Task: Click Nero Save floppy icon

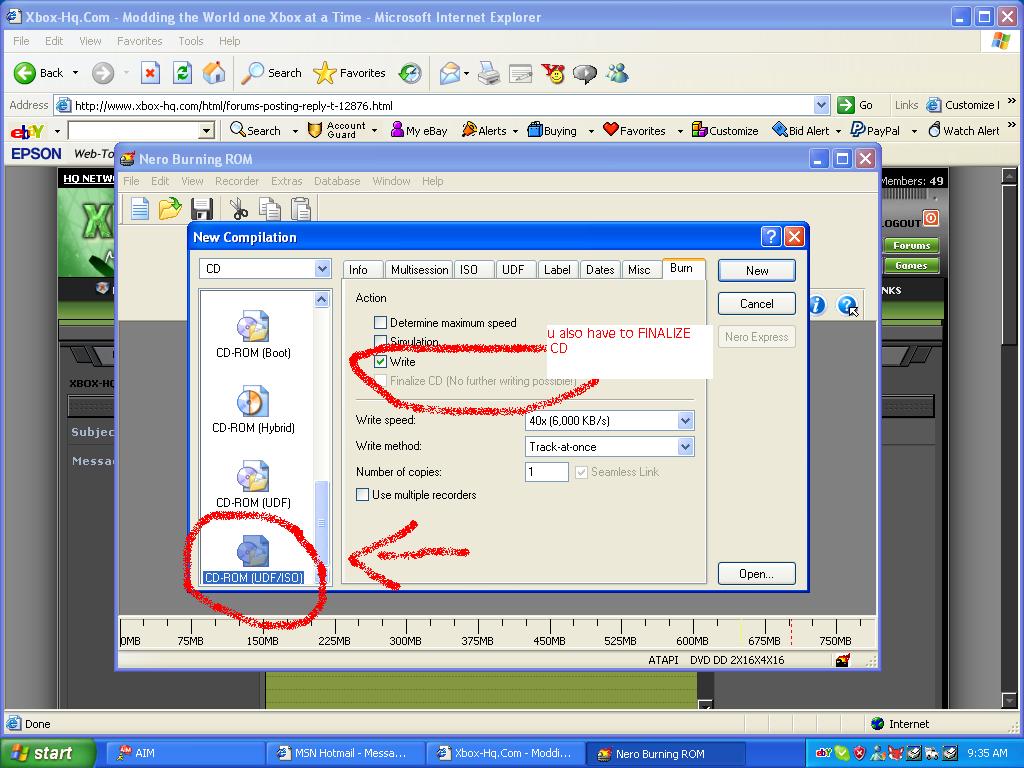Action: pos(202,209)
